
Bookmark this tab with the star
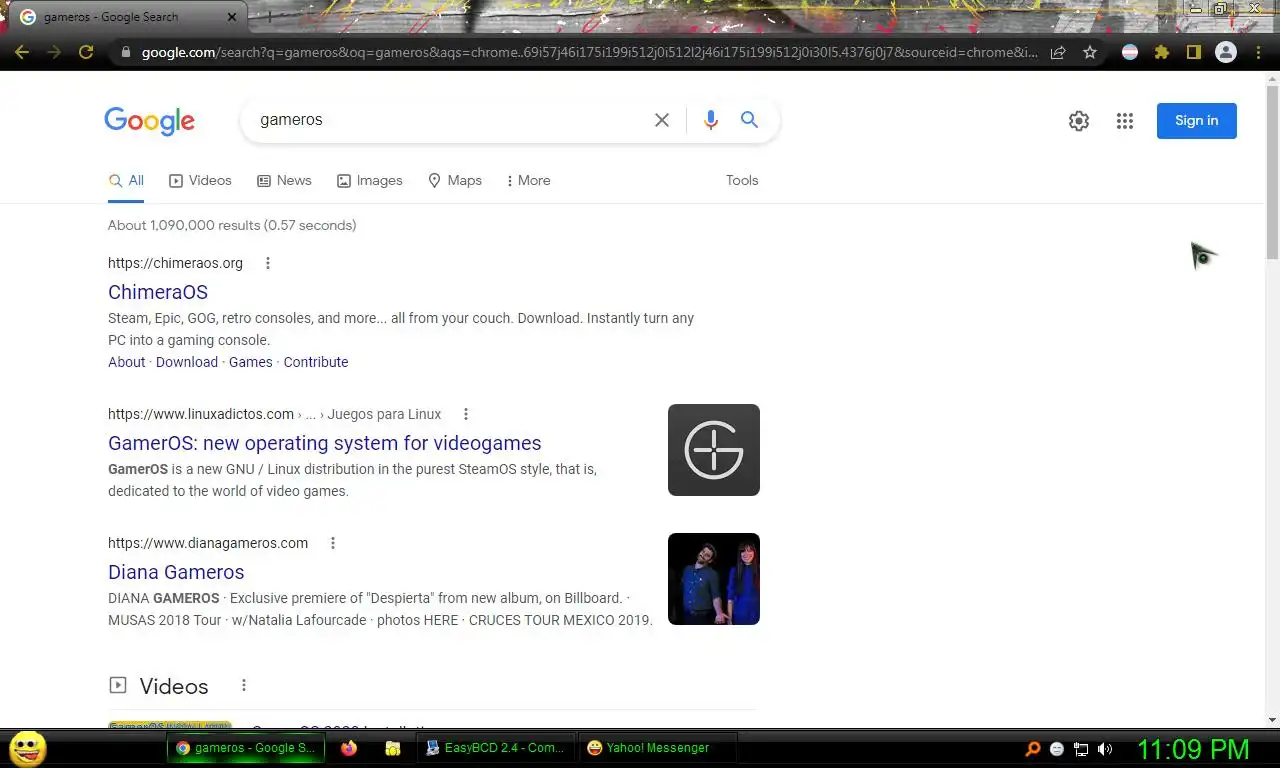click(x=1090, y=52)
